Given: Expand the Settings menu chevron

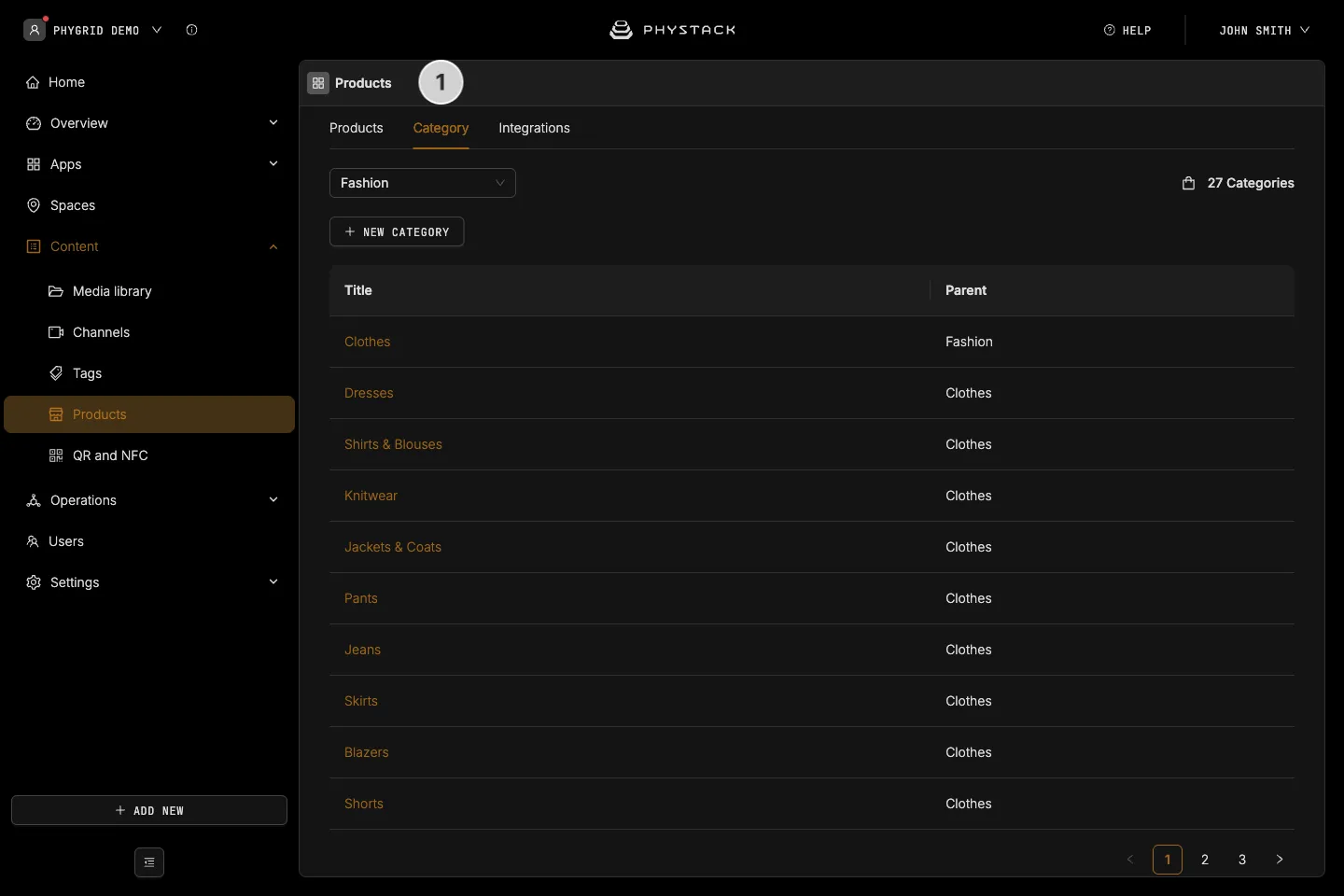Looking at the screenshot, I should (x=273, y=582).
